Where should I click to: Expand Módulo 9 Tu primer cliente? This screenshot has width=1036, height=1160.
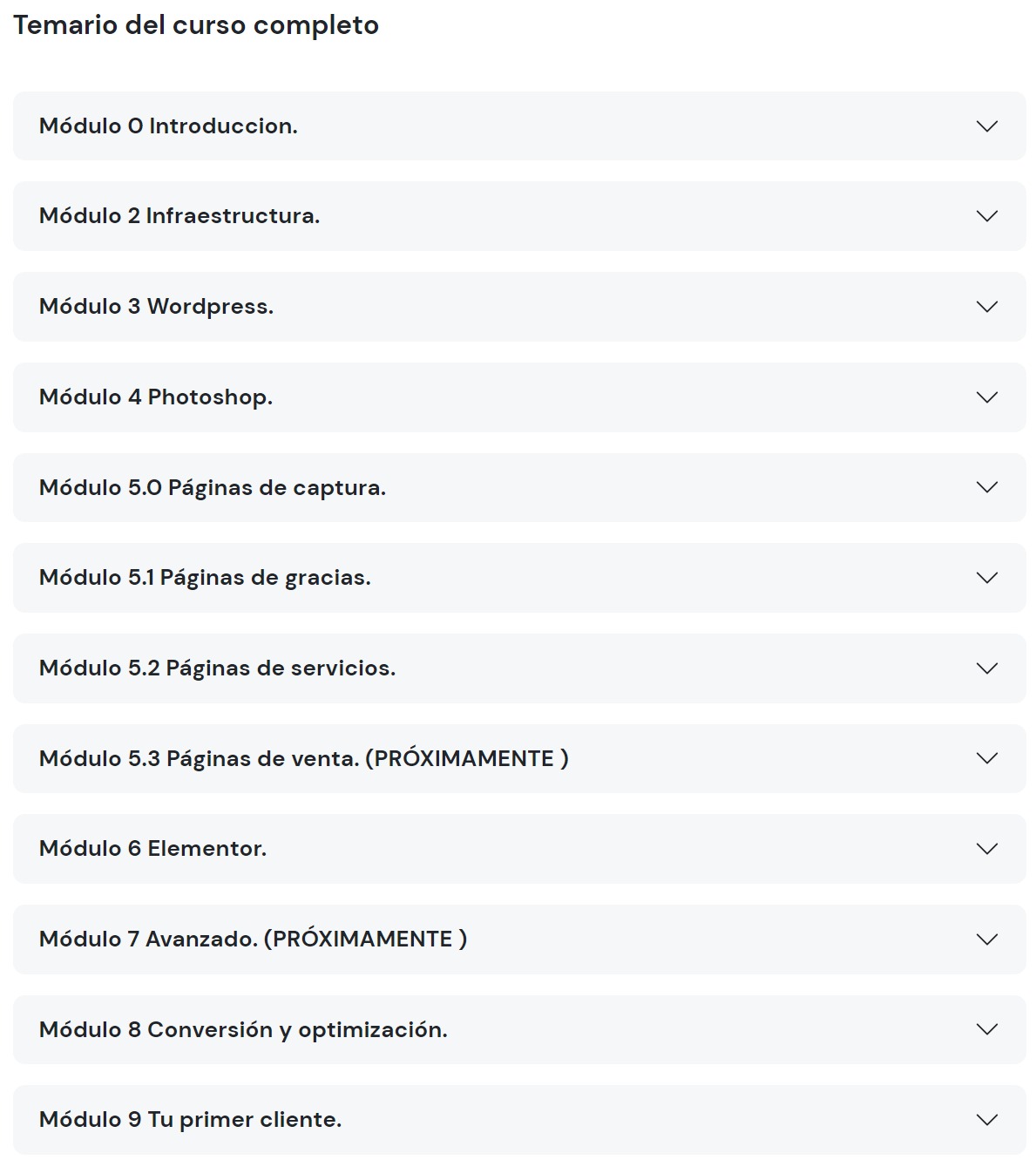click(x=518, y=1121)
